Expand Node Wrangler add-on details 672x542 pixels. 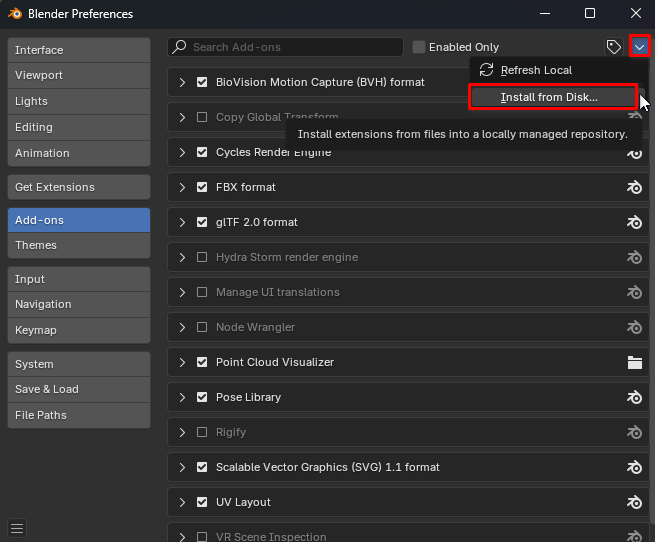pos(182,327)
